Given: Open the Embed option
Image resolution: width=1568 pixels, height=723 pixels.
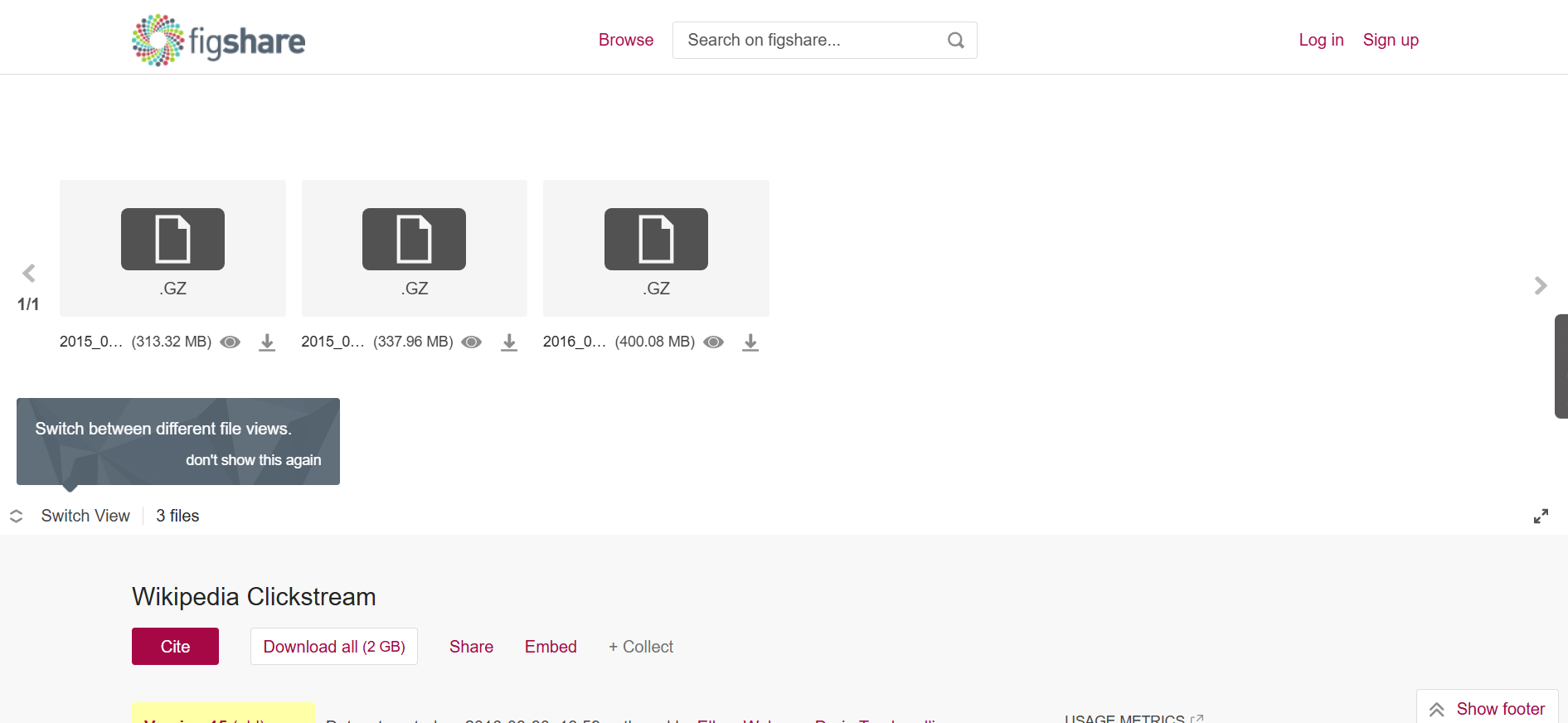Looking at the screenshot, I should [551, 647].
